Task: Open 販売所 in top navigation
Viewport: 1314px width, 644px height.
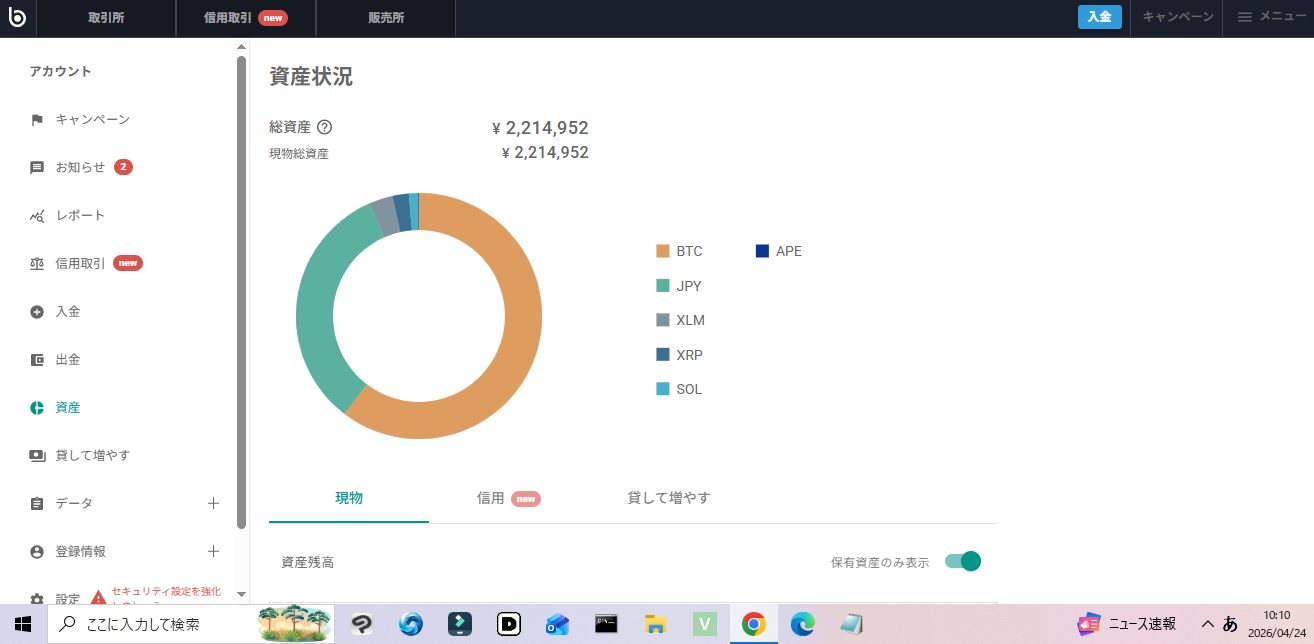Action: pos(385,18)
